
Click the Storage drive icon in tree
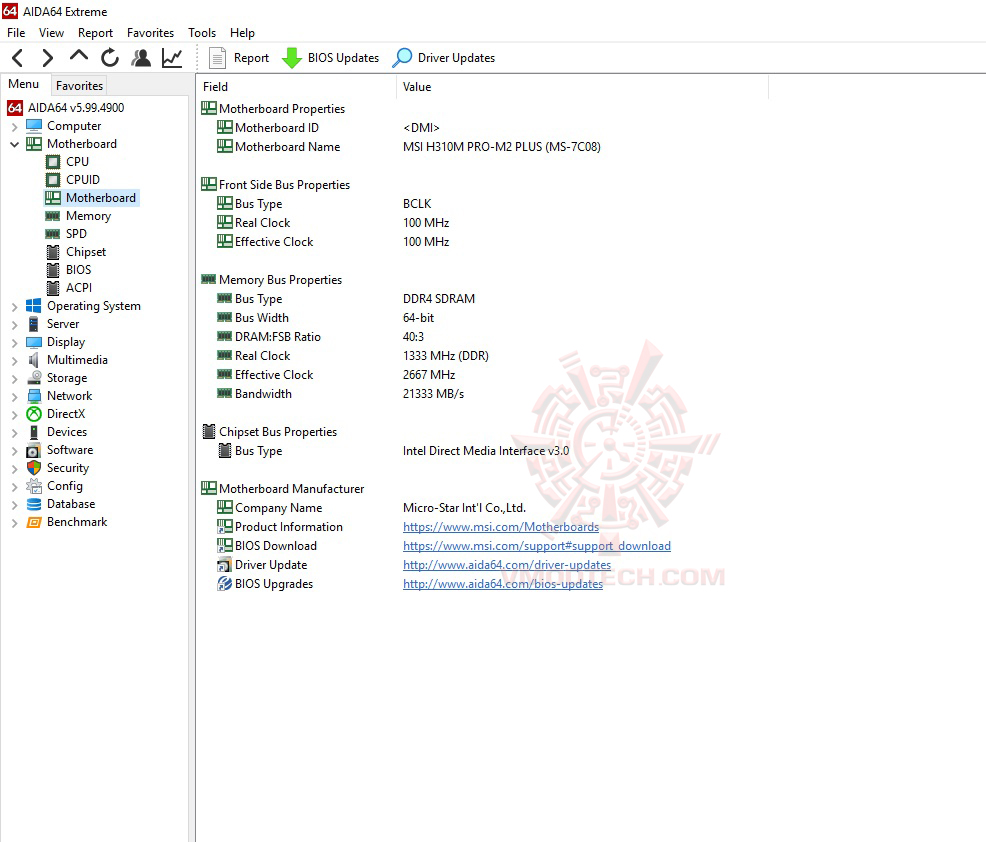pyautogui.click(x=34, y=378)
